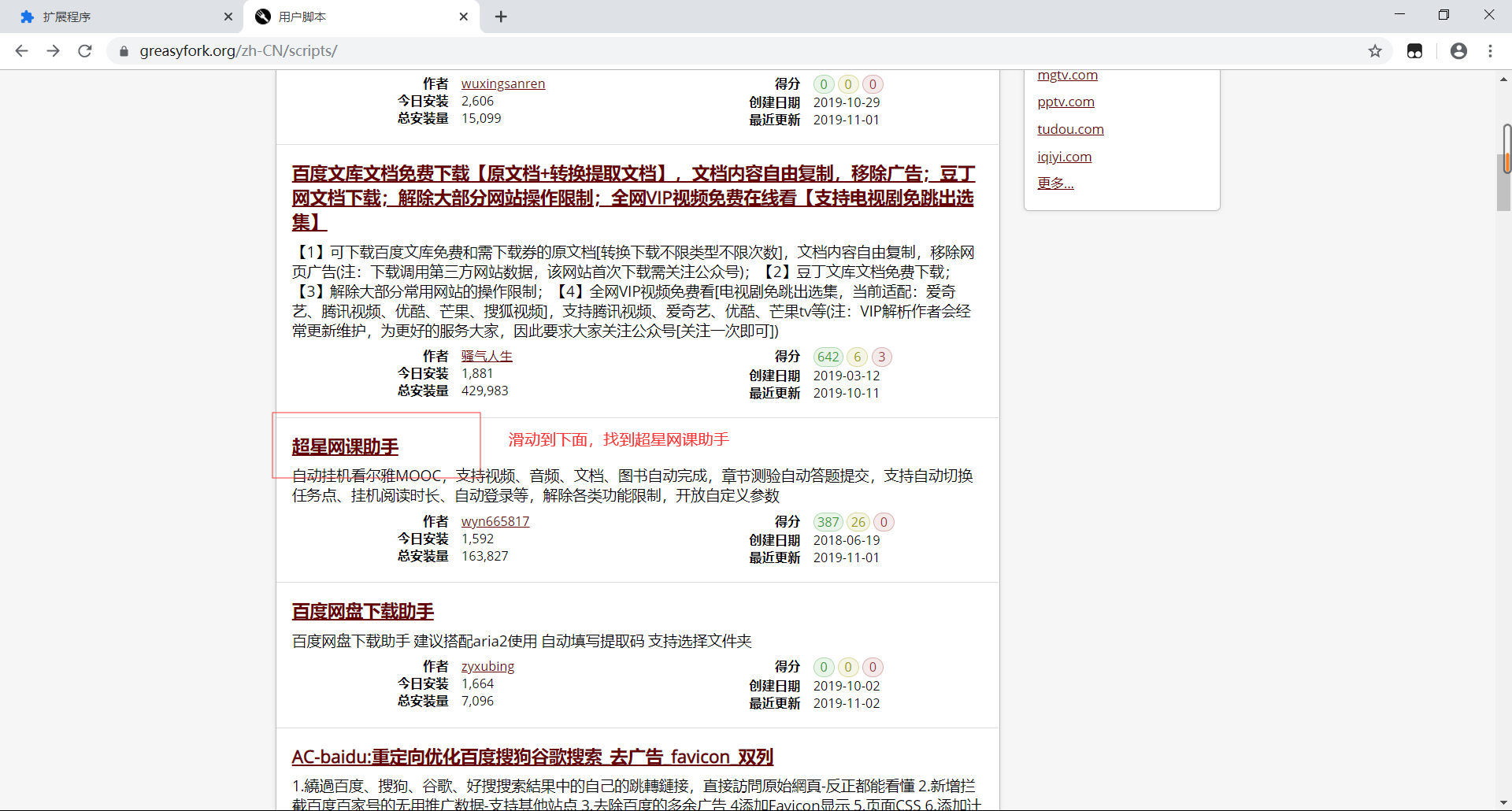This screenshot has height=811, width=1512.
Task: Go forward to the next page
Action: click(53, 51)
